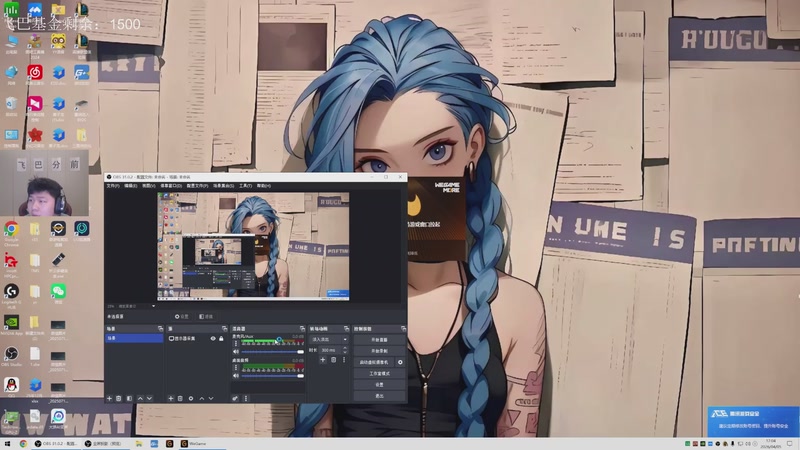Decrease transition duration with the down stepper arrow
800x450 pixels.
click(345, 352)
